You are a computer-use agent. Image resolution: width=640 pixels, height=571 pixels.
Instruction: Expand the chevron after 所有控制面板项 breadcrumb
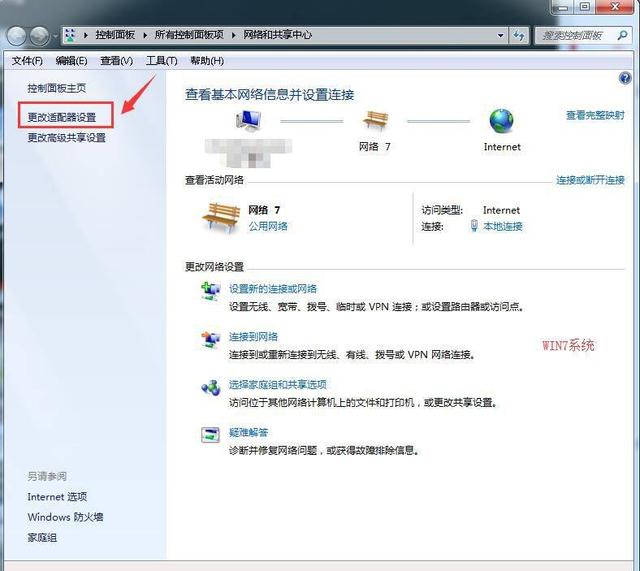(x=233, y=36)
